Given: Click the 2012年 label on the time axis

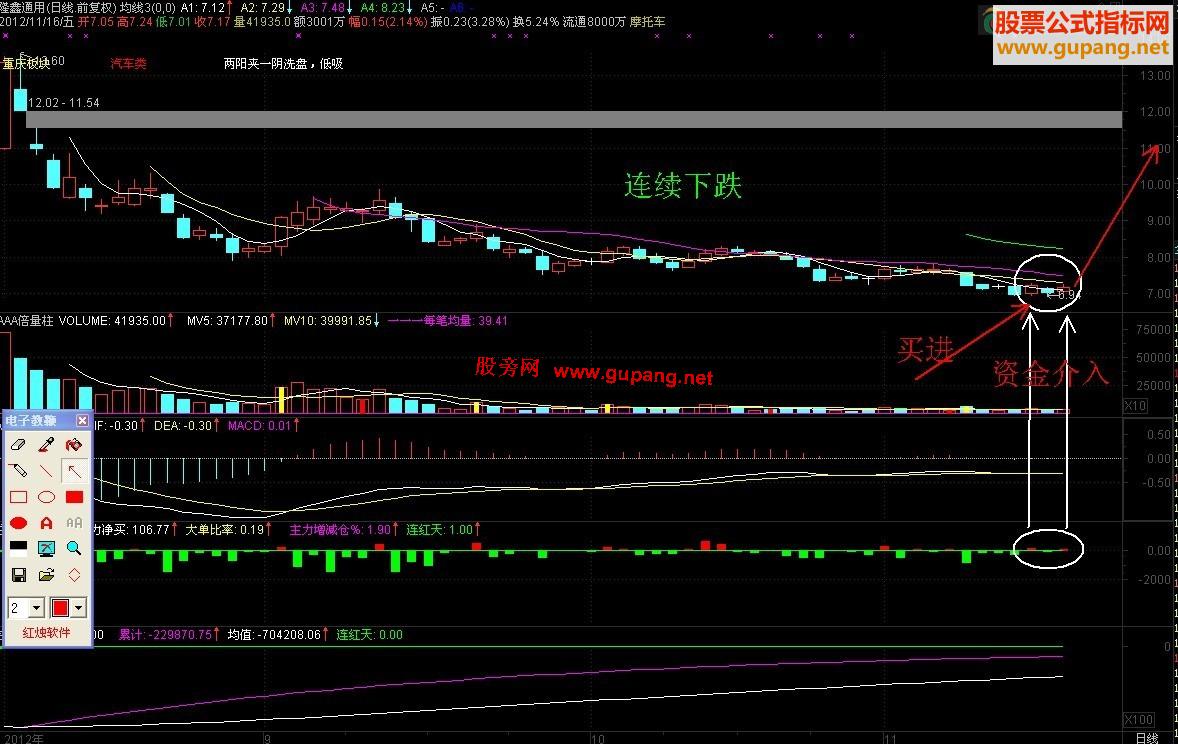Looking at the screenshot, I should pyautogui.click(x=24, y=739).
